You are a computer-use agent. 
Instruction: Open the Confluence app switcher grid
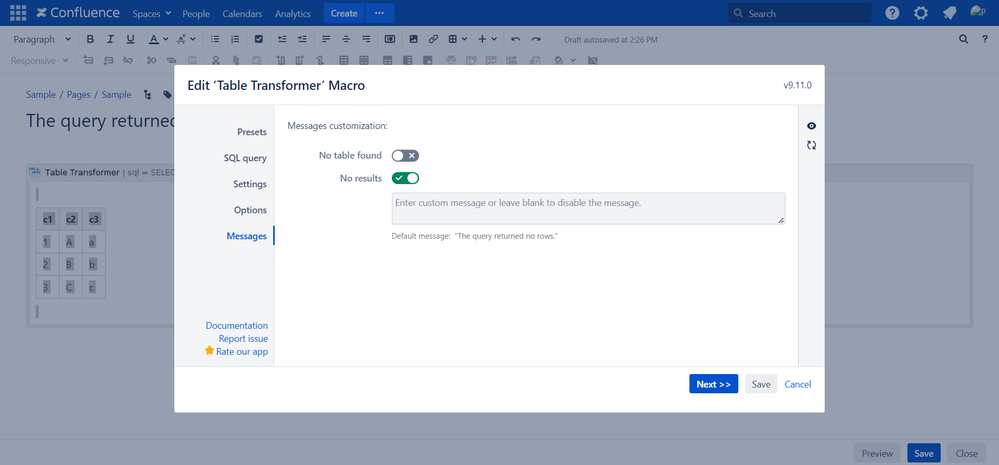(18, 13)
